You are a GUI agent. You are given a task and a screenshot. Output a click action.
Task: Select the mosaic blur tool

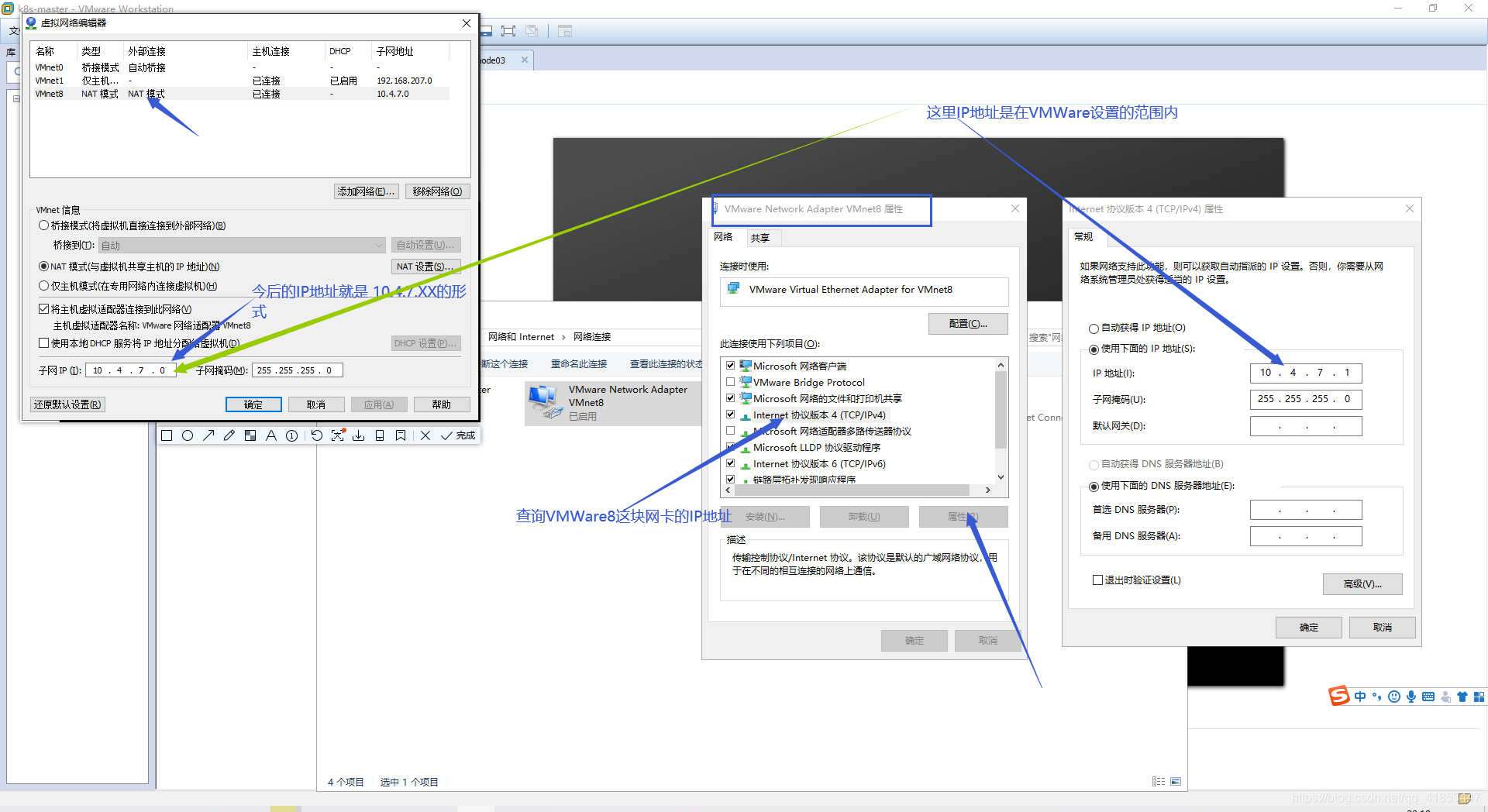click(250, 435)
